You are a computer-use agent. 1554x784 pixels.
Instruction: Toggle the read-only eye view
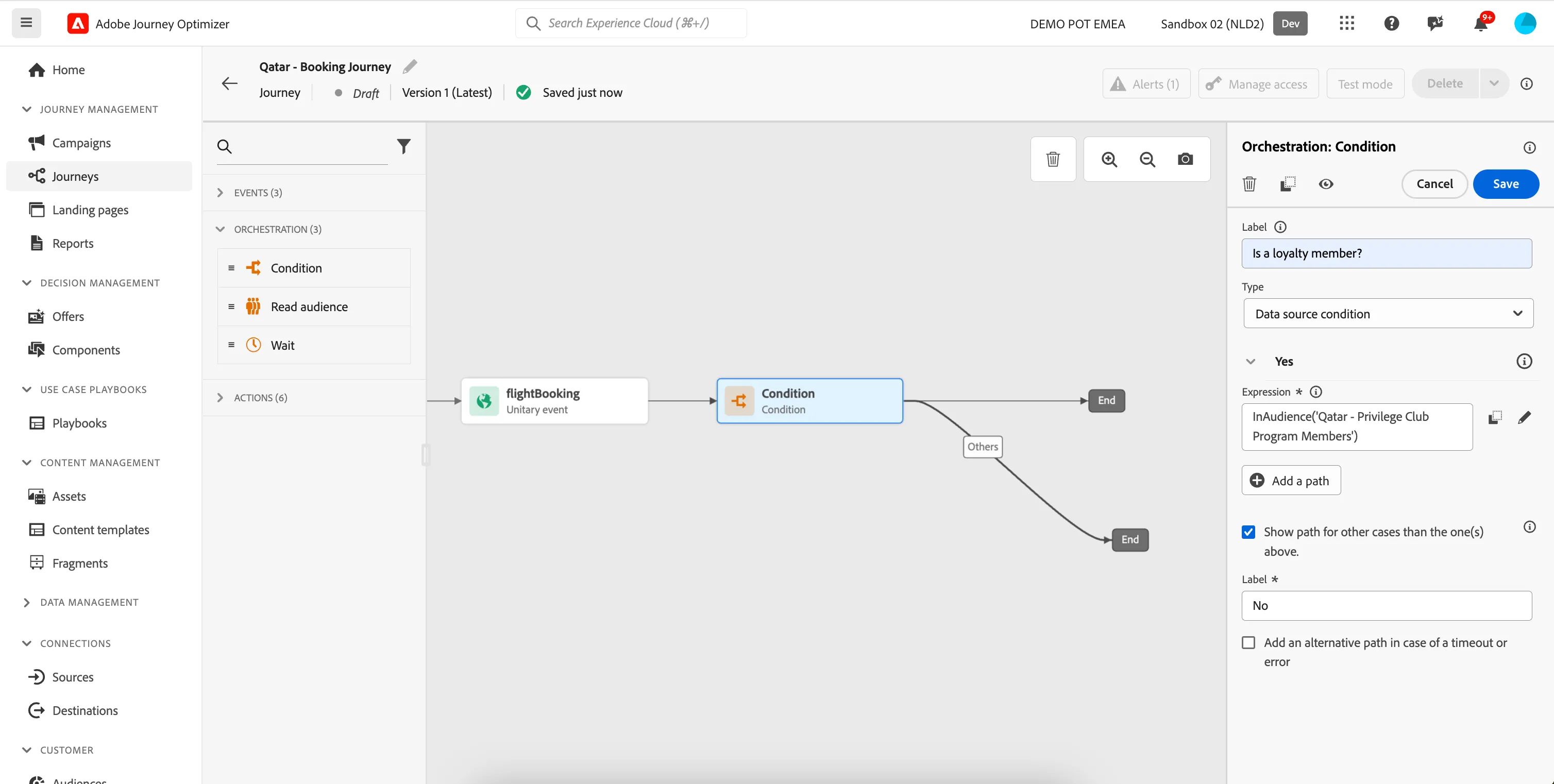1325,184
